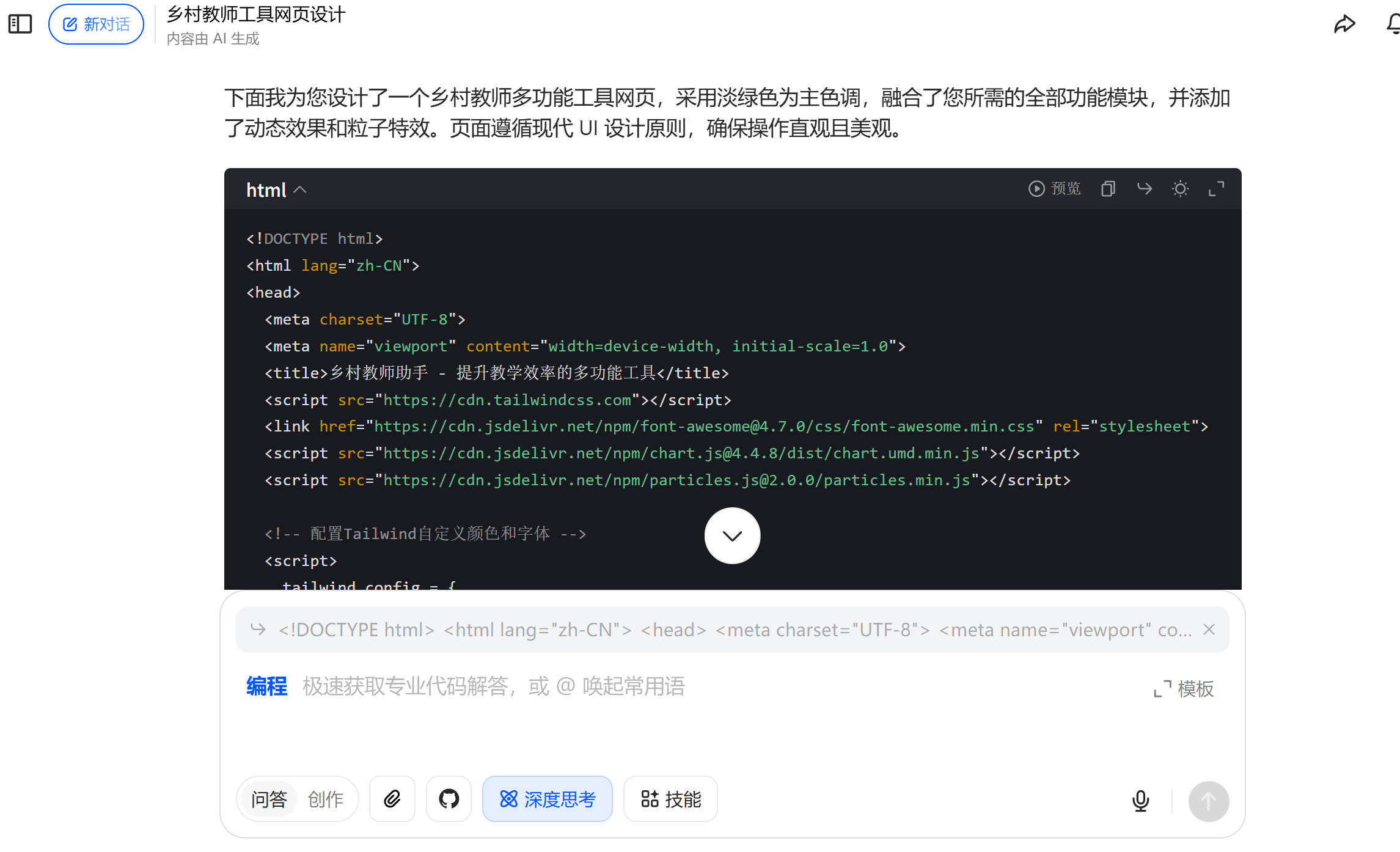This screenshot has height=852, width=1400.
Task: Toggle code block light theme sun icon
Action: (1180, 189)
